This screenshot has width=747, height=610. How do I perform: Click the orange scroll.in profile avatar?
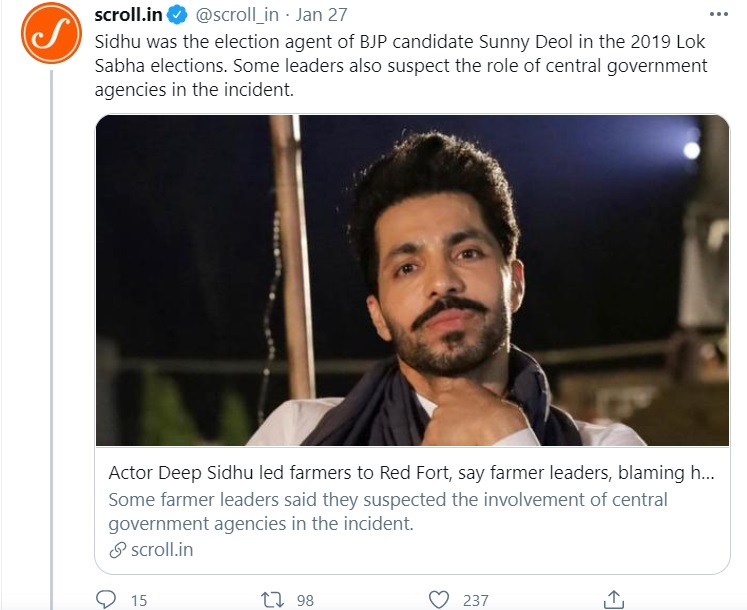(x=50, y=32)
